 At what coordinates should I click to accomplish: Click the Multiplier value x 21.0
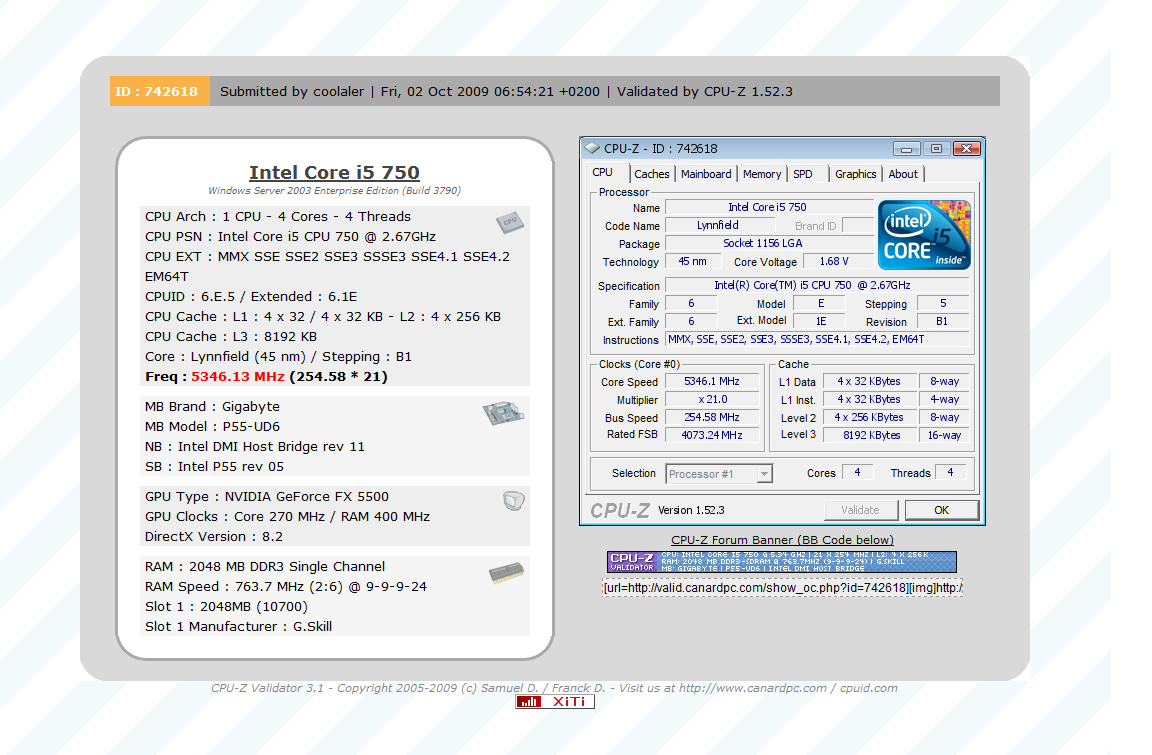tap(712, 400)
